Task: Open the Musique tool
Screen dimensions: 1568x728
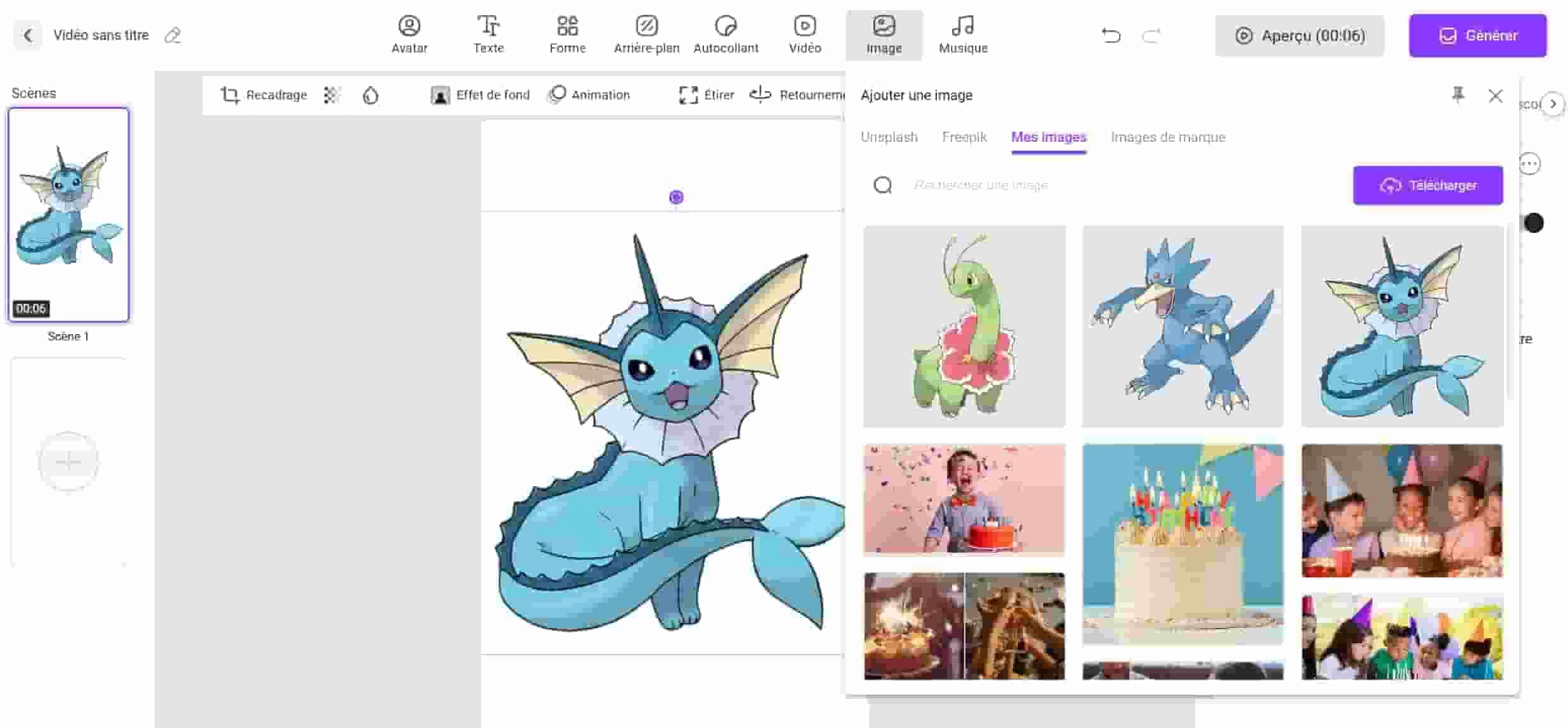Action: coord(963,35)
